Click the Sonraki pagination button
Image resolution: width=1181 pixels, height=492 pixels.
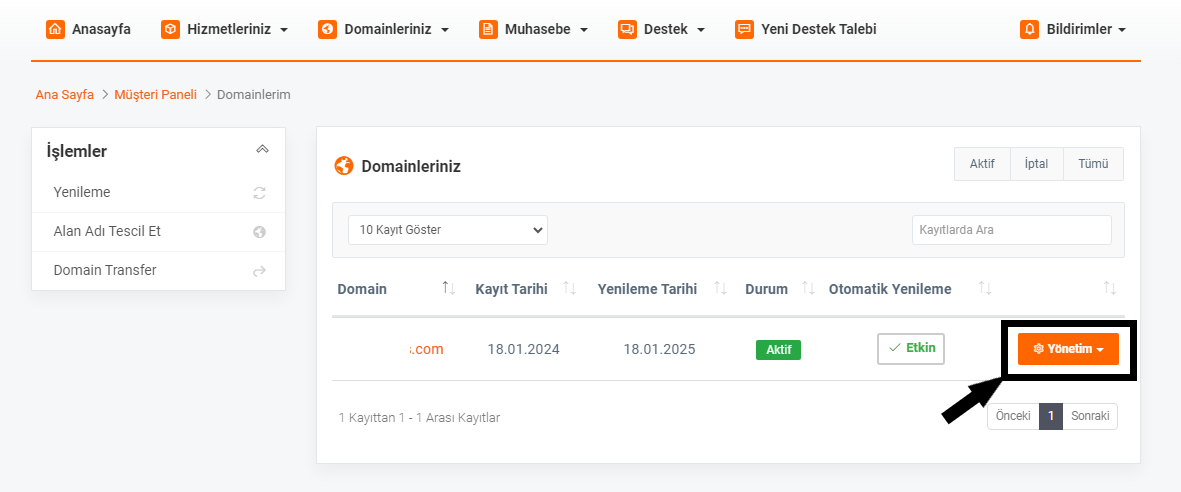1090,417
